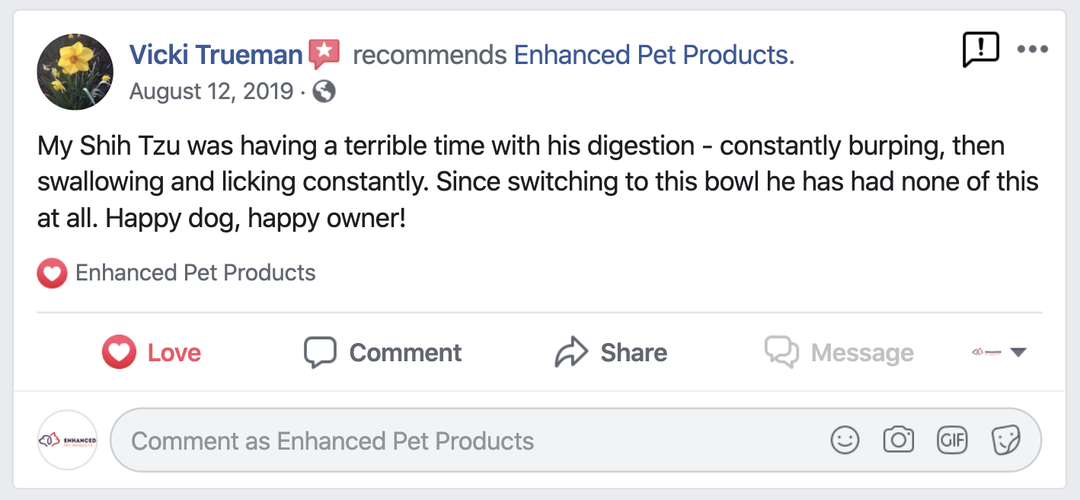Toggle the Love reaction on this post
This screenshot has height=500, width=1080.
pos(152,352)
